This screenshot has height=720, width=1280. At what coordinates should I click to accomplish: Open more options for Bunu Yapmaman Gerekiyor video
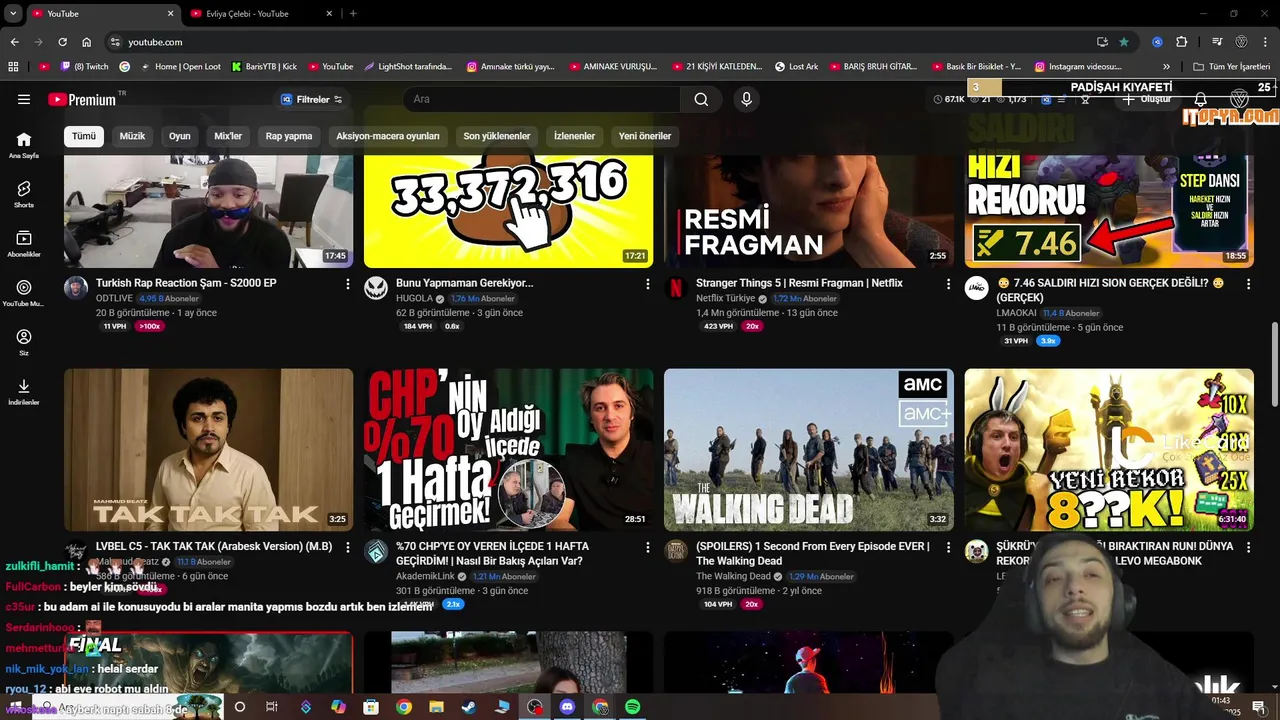click(x=647, y=284)
